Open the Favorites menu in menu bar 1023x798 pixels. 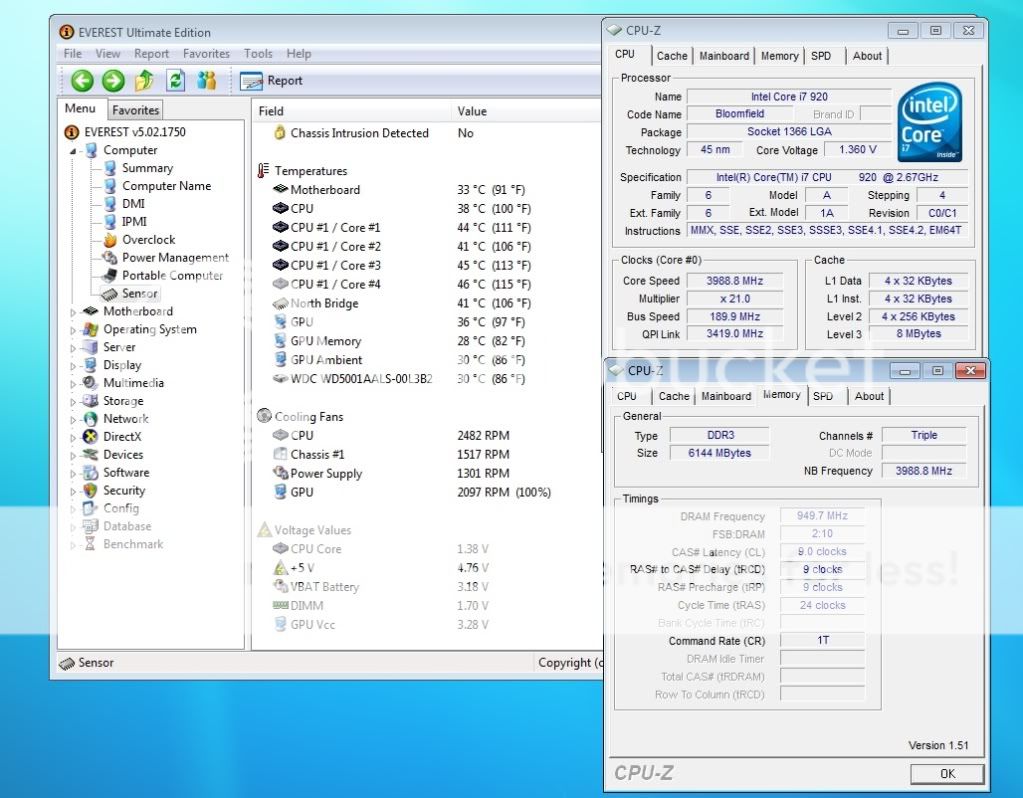click(206, 54)
